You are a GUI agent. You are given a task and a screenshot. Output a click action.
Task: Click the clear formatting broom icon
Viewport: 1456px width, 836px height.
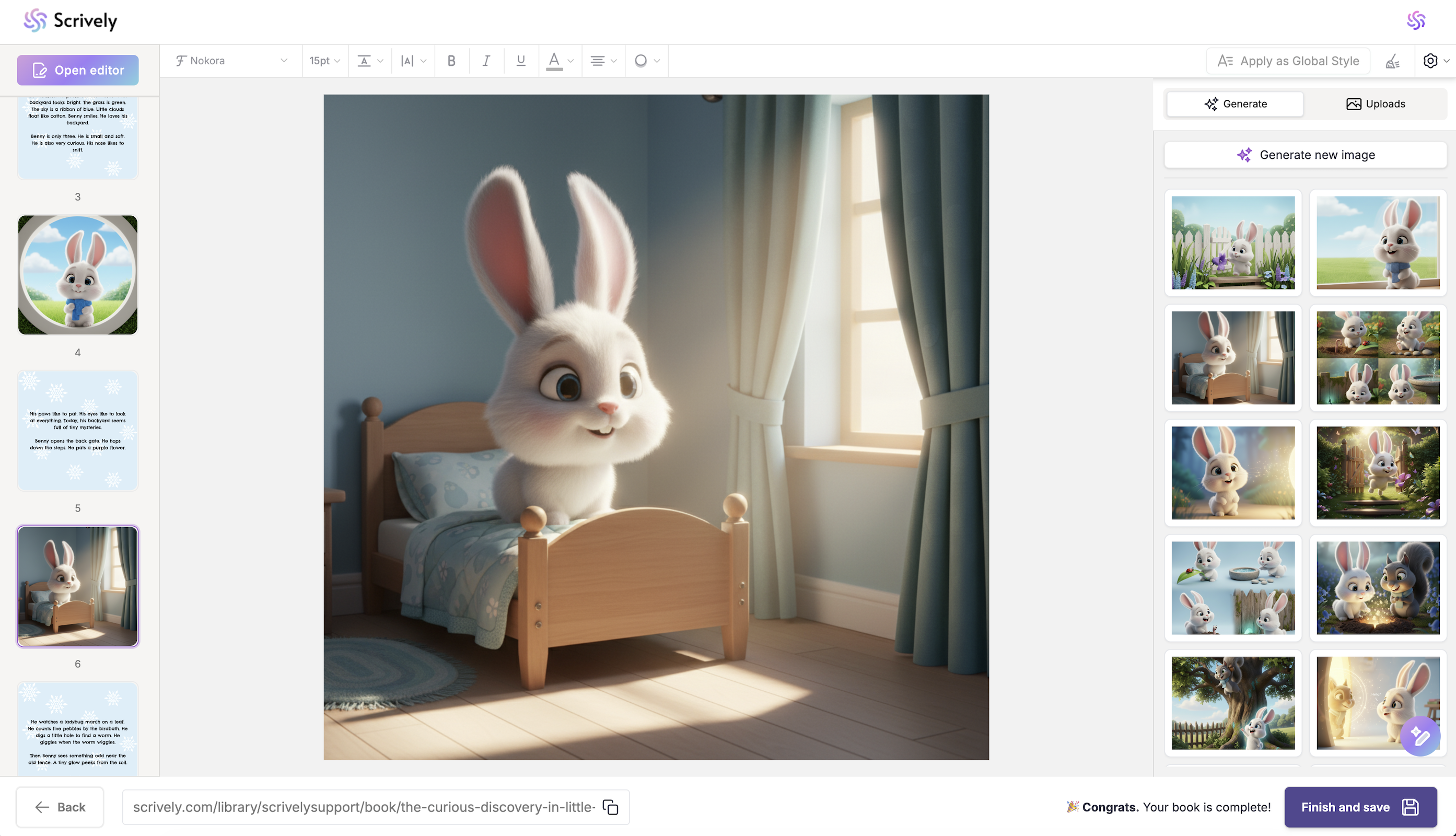(x=1393, y=61)
